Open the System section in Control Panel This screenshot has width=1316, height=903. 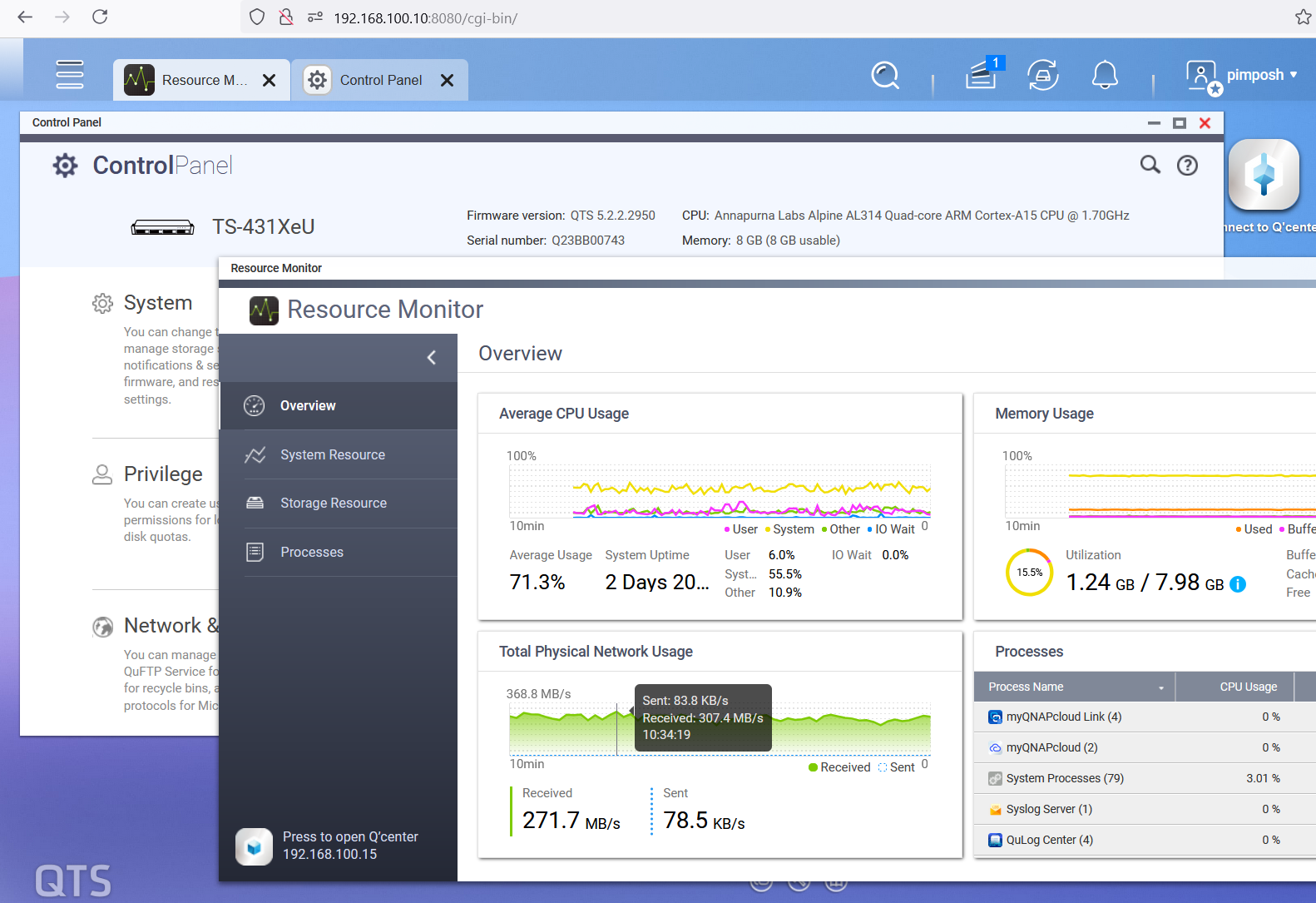158,302
